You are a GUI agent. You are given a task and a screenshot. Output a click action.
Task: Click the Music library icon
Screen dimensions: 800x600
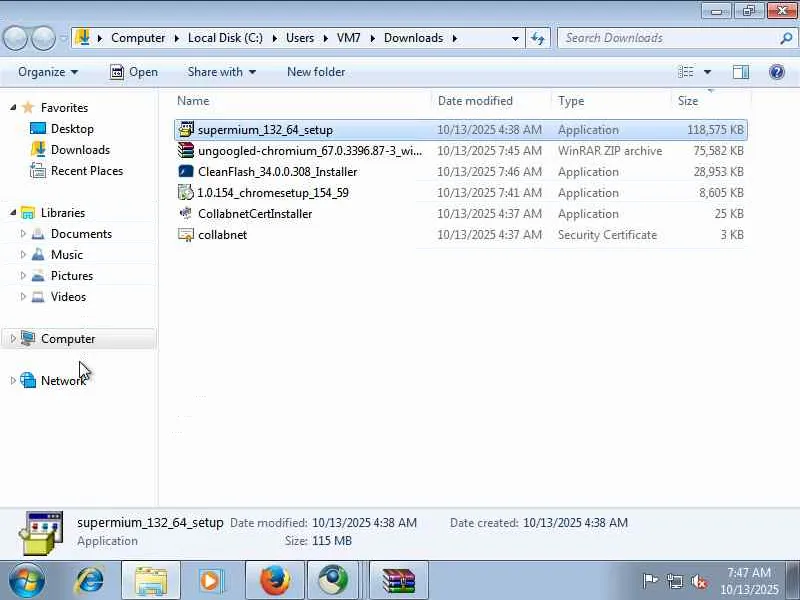(x=38, y=255)
